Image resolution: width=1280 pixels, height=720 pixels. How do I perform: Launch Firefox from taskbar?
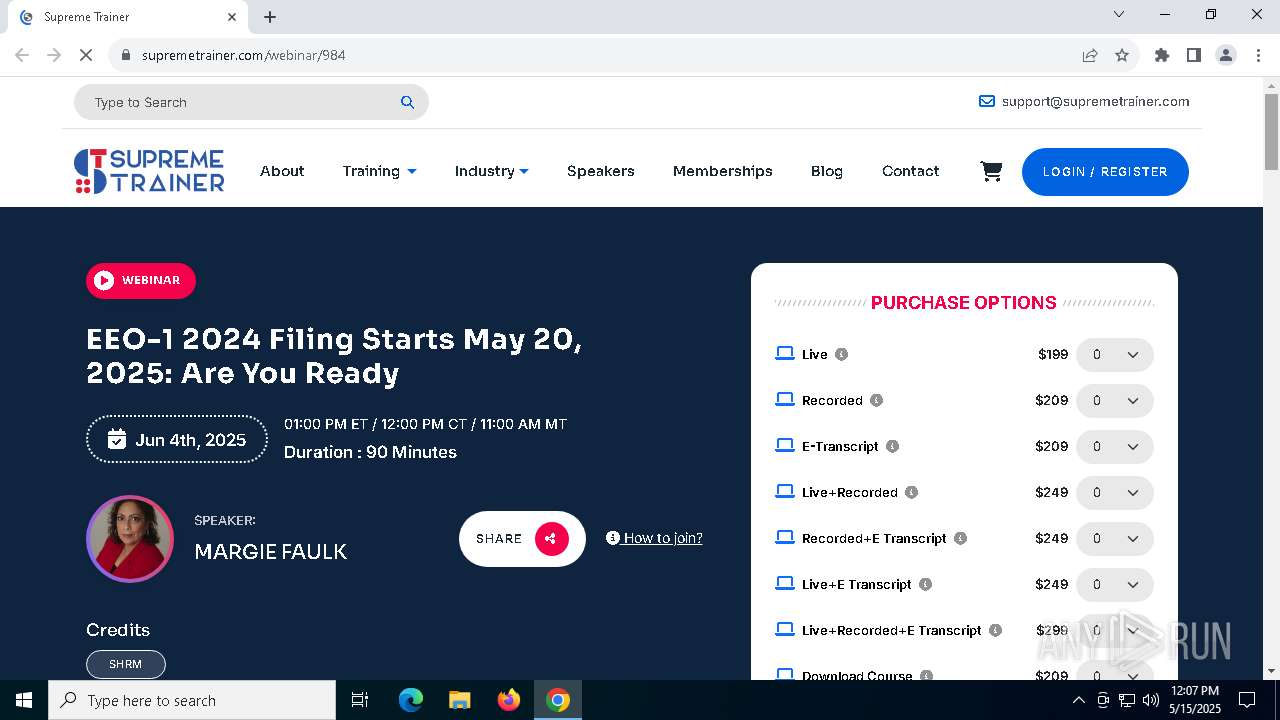point(509,700)
